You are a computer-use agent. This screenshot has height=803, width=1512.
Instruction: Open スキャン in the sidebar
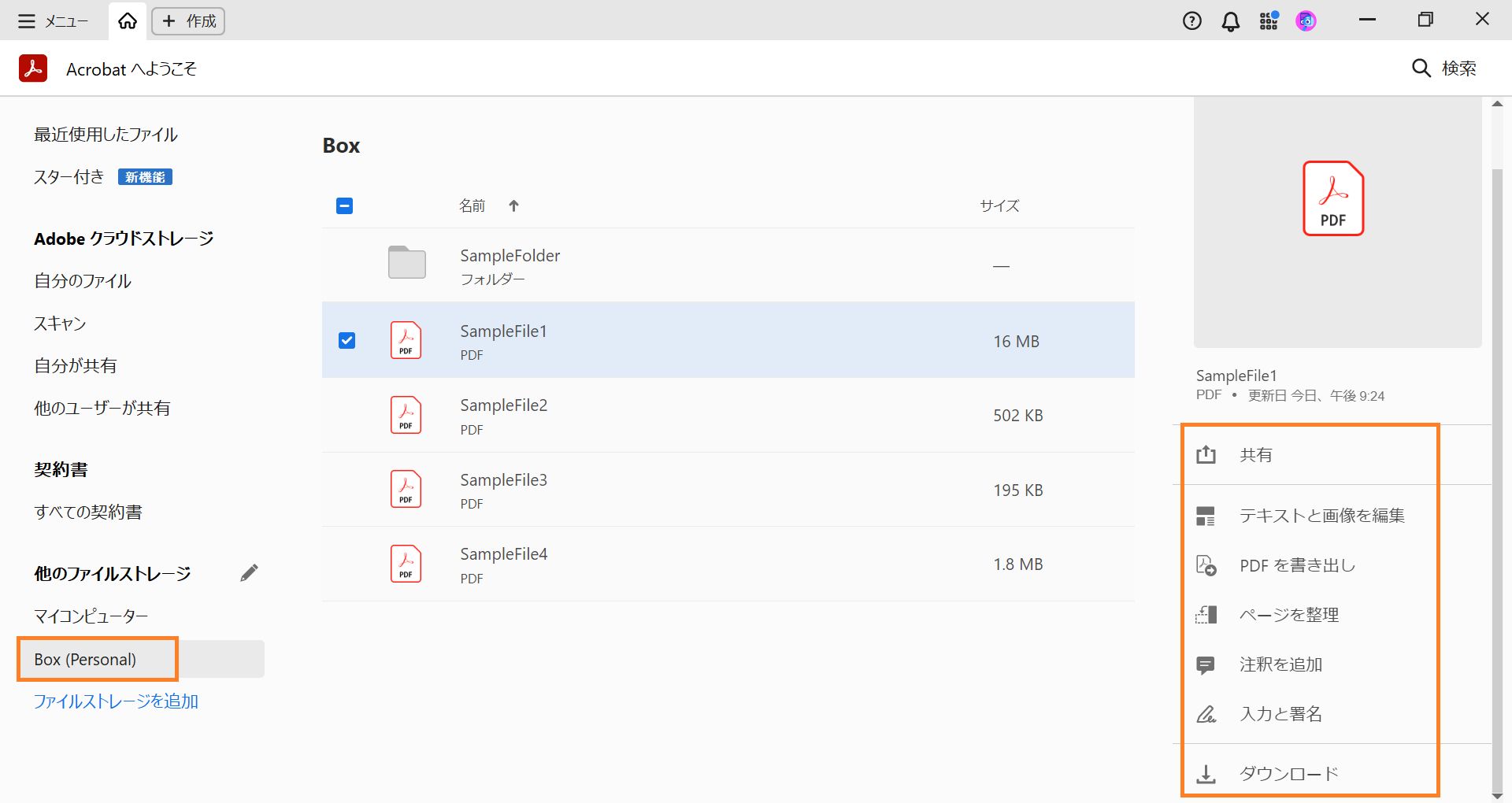coord(60,324)
